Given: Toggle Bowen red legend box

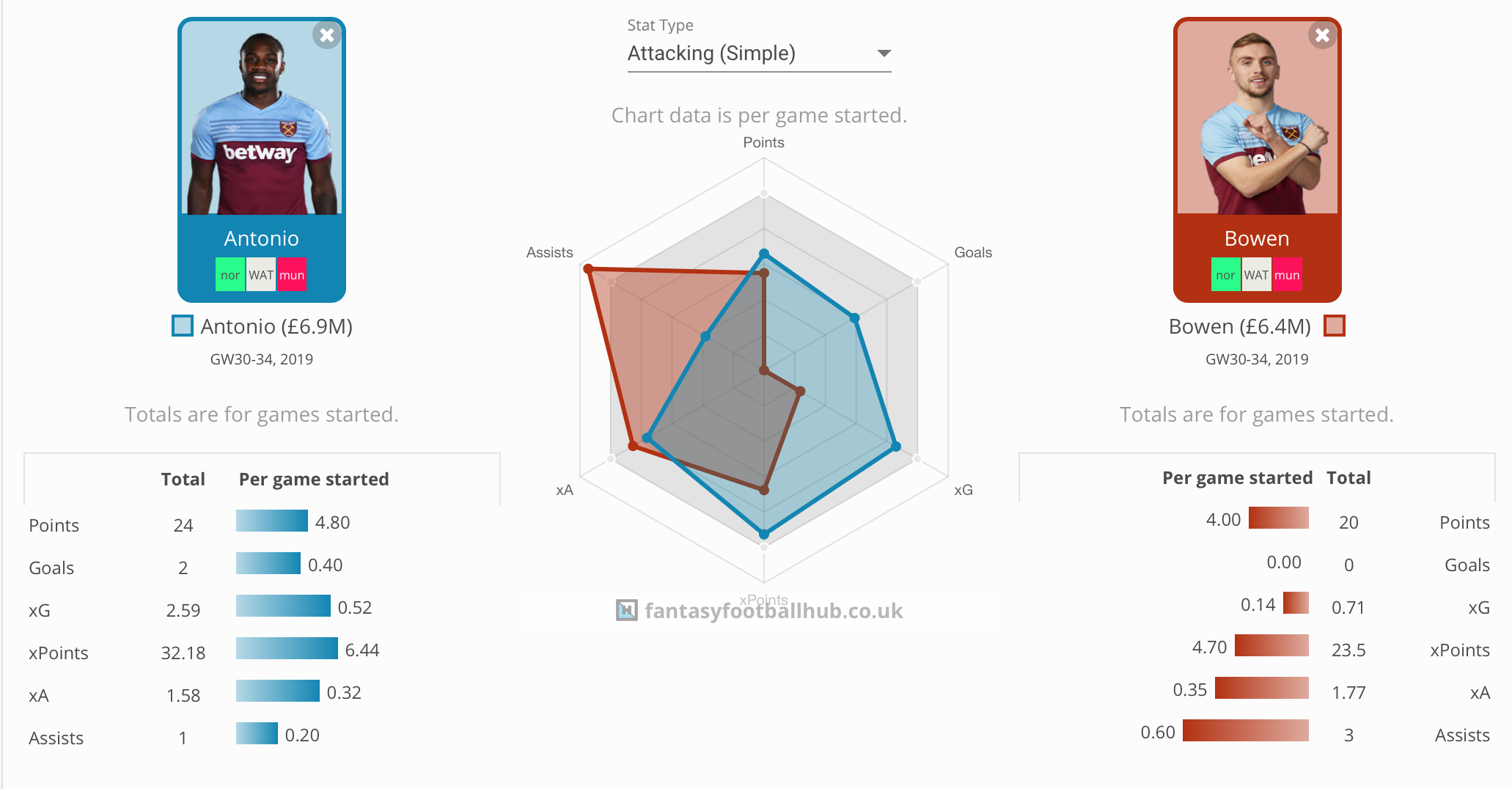Looking at the screenshot, I should tap(1335, 326).
